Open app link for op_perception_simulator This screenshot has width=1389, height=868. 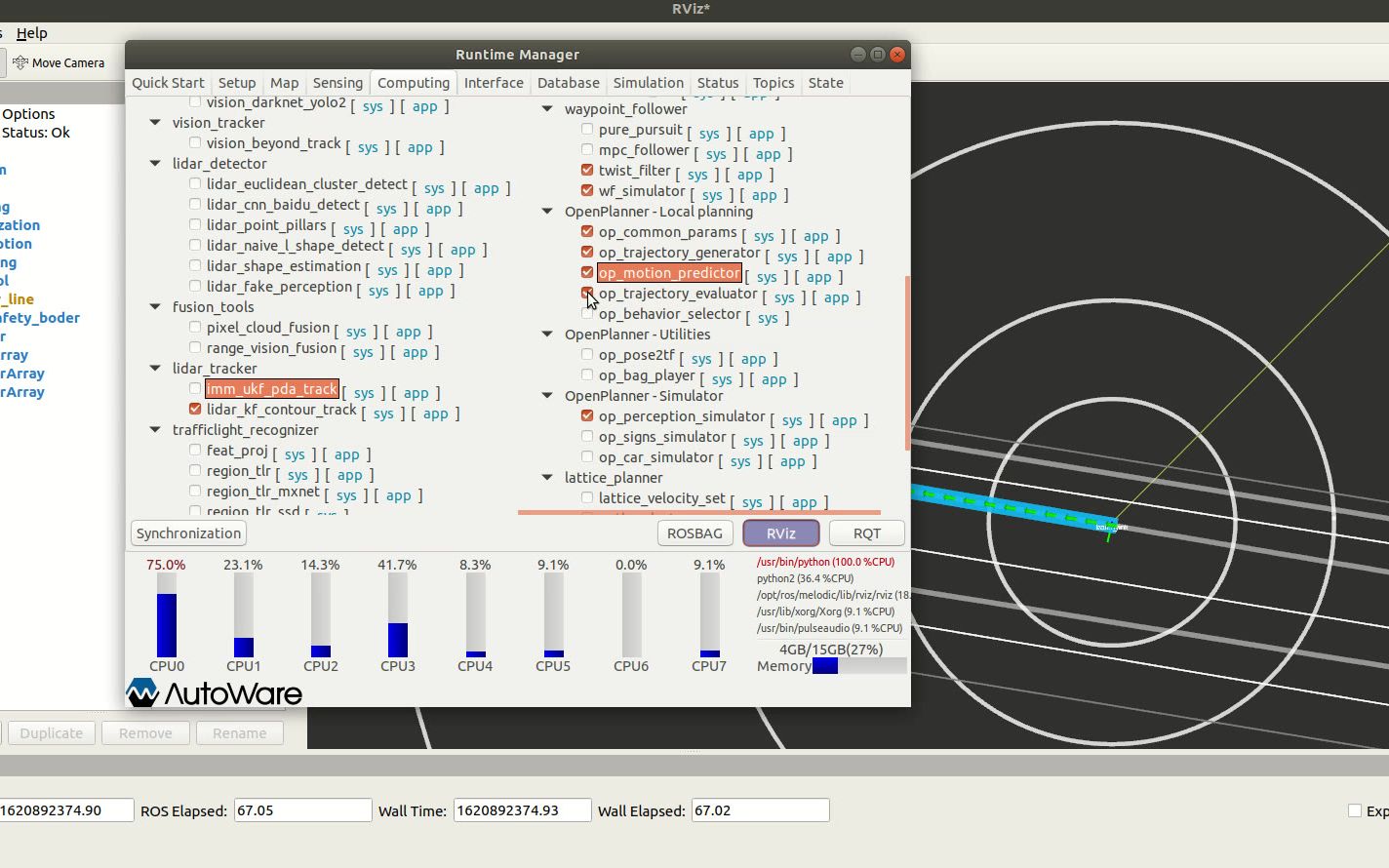(845, 420)
